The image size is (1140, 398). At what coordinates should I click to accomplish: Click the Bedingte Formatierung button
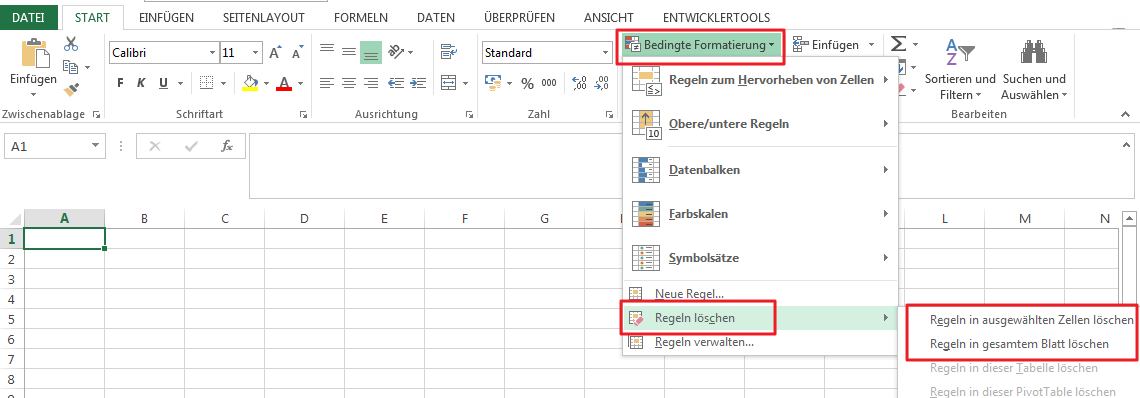click(700, 46)
